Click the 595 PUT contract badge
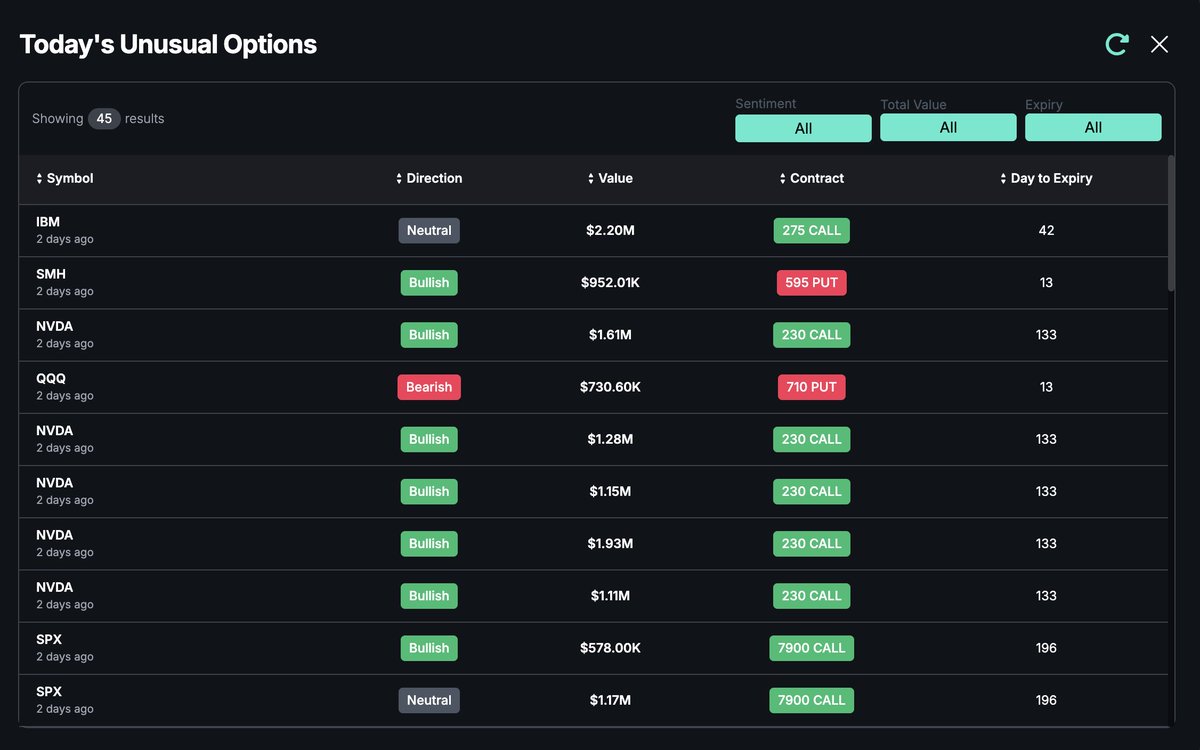This screenshot has width=1200, height=750. [x=811, y=282]
